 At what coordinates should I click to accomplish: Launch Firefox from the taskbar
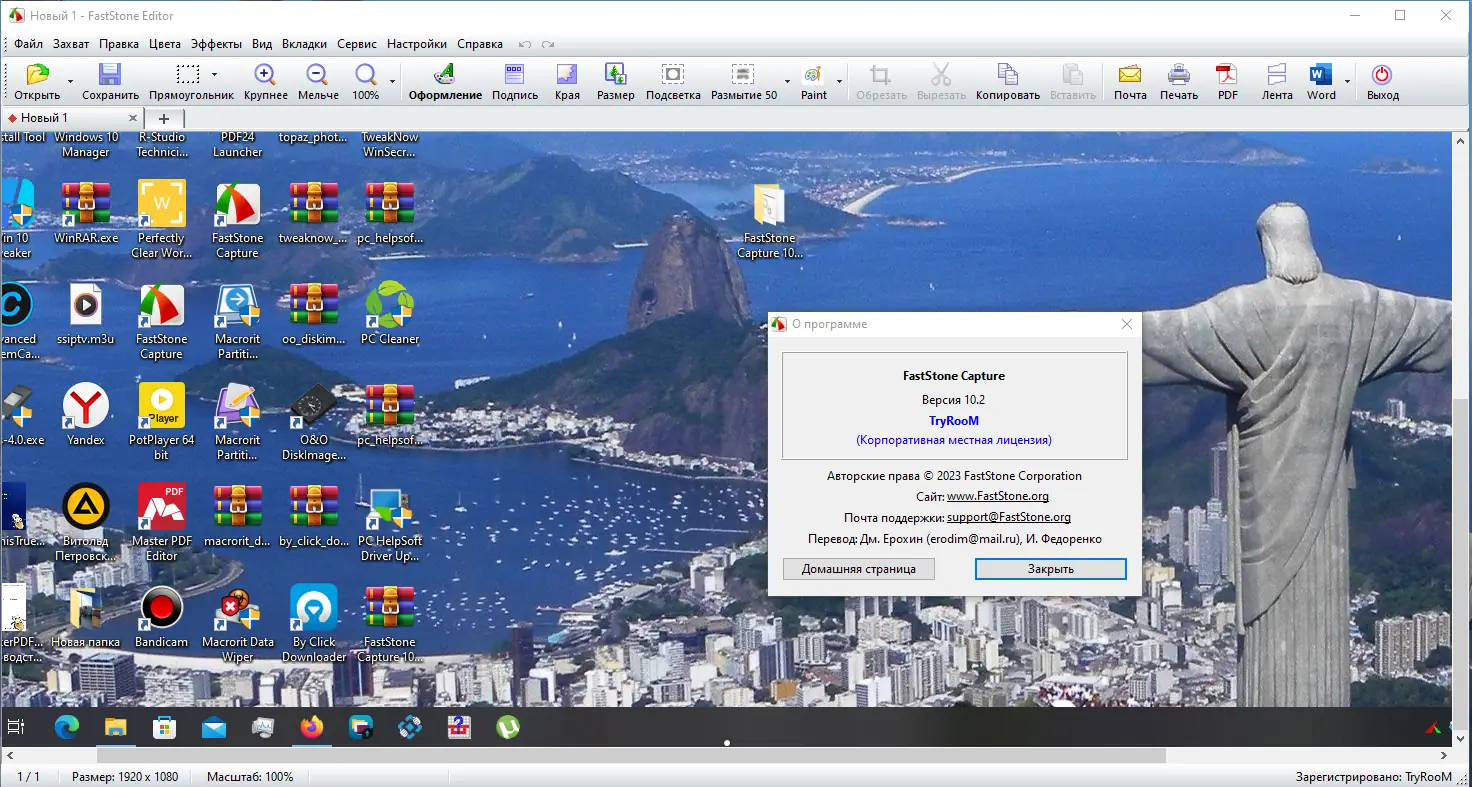point(311,727)
